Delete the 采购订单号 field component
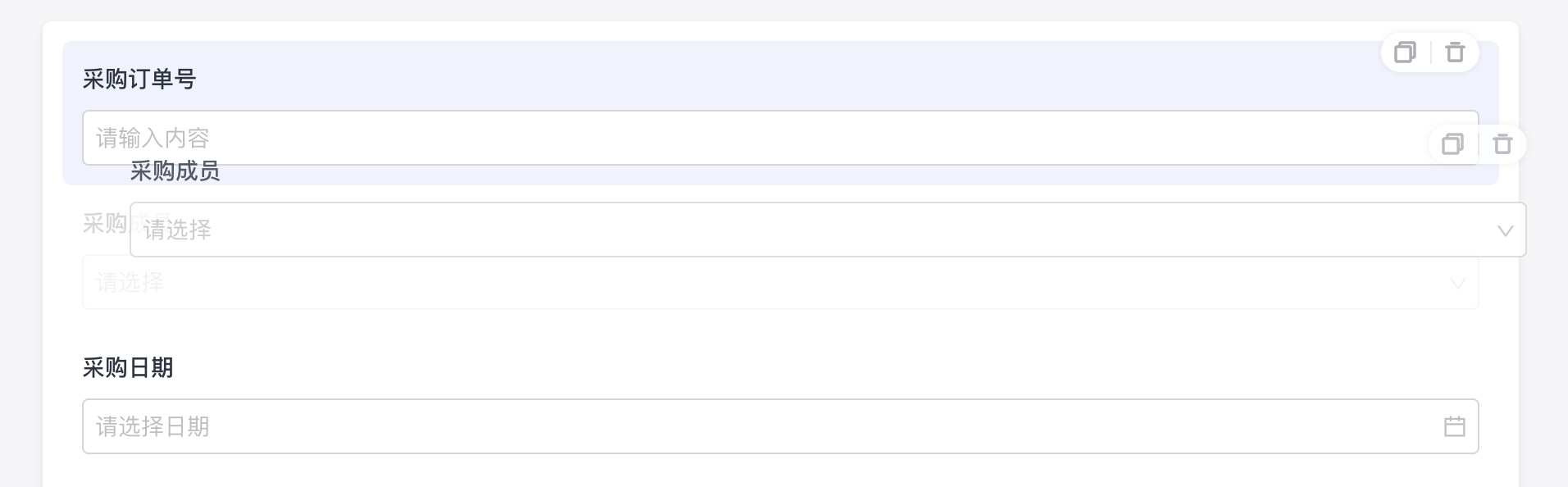 tap(1455, 52)
